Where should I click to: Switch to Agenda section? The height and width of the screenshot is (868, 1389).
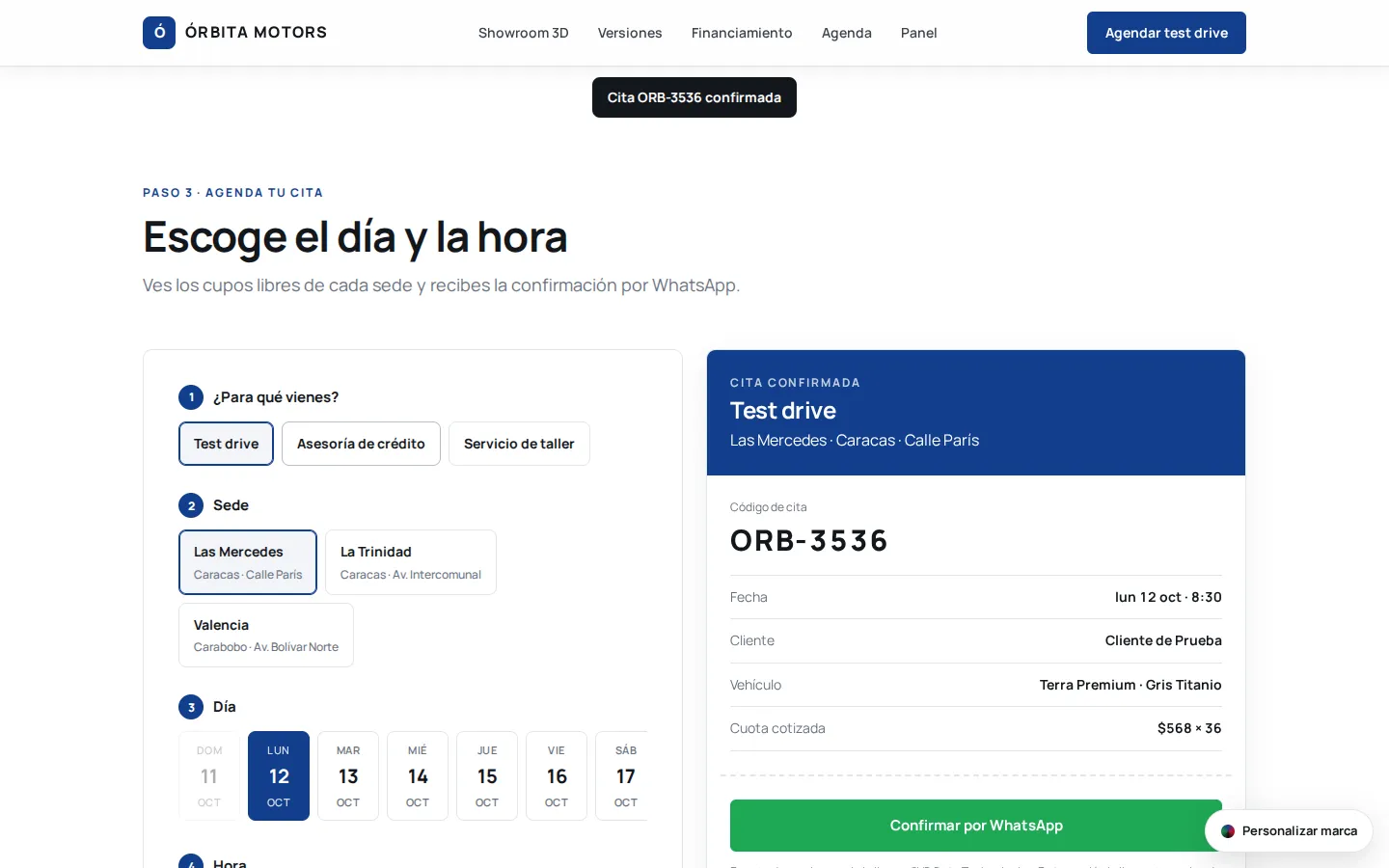coord(847,33)
